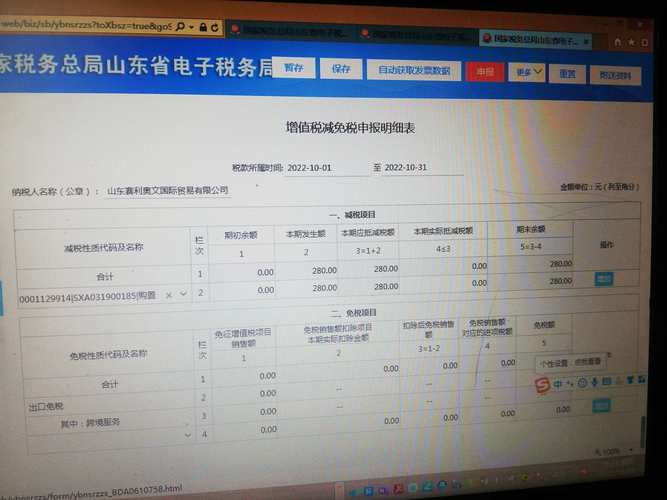667x500 pixels.
Task: Click the Sogou input method S logo
Action: pos(542,385)
